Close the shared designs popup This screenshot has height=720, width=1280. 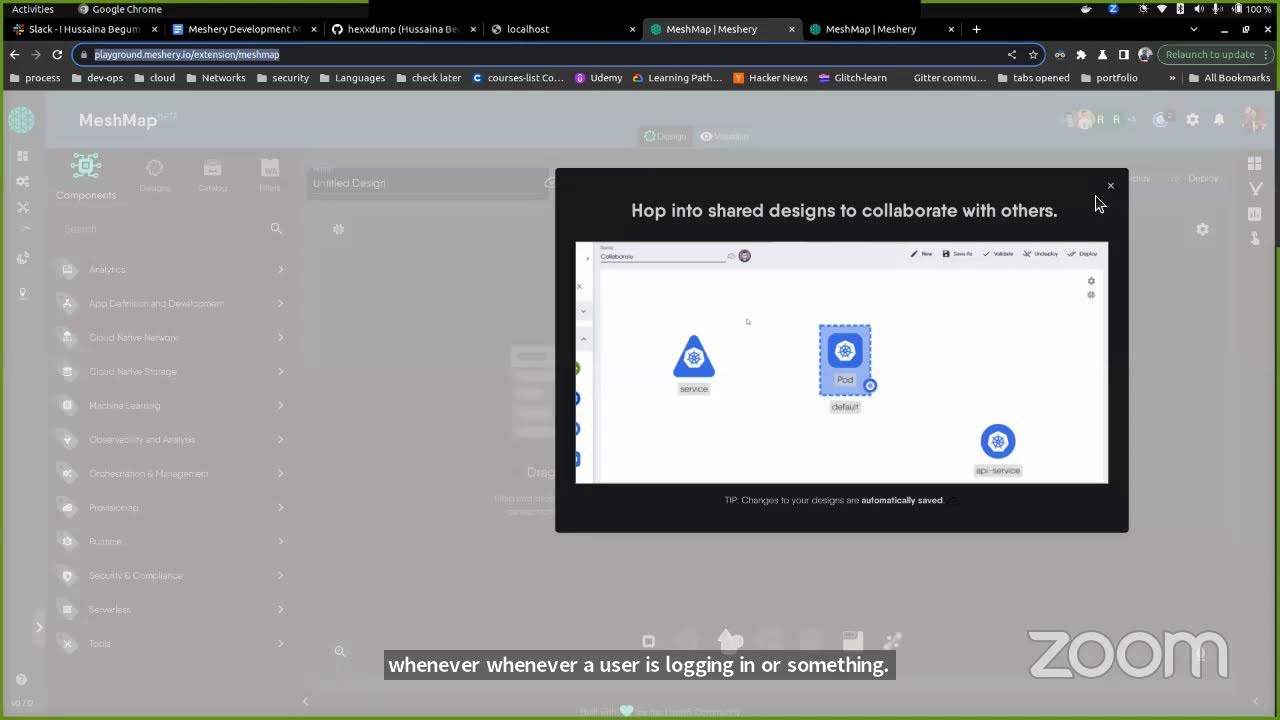tap(1110, 186)
